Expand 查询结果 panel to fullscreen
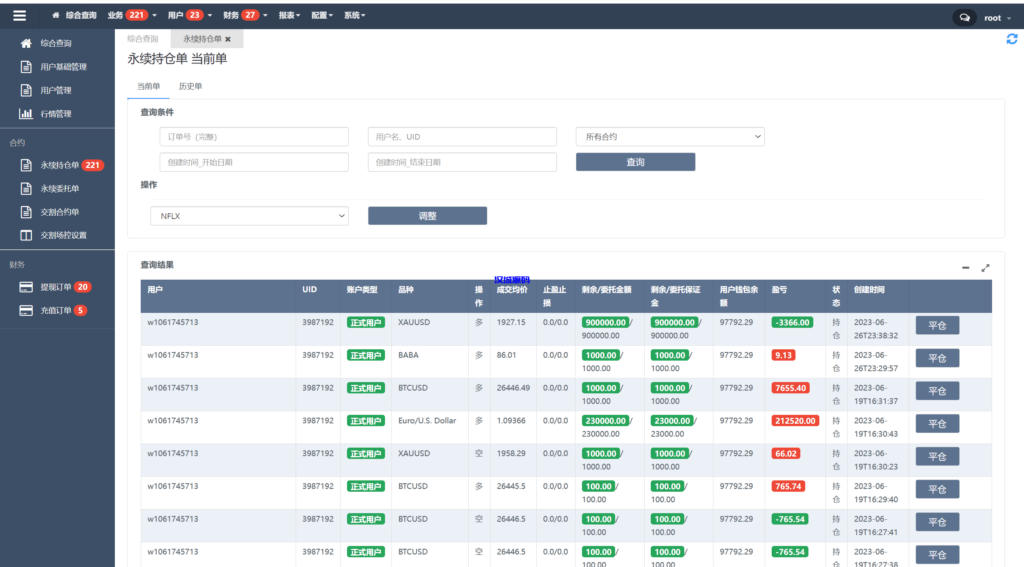Image resolution: width=1024 pixels, height=567 pixels. click(986, 268)
